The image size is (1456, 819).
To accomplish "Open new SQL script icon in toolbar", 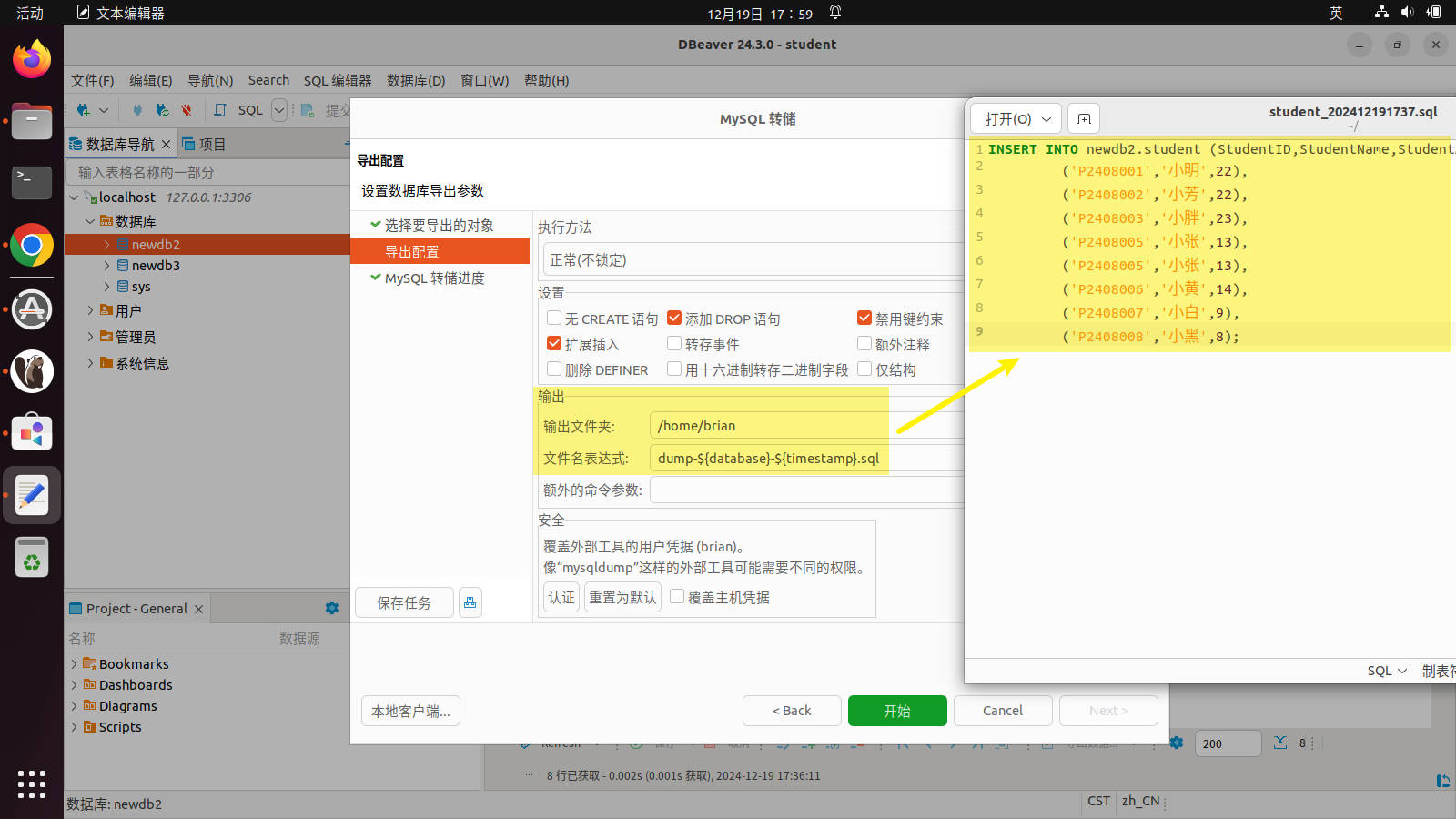I will tap(220, 110).
